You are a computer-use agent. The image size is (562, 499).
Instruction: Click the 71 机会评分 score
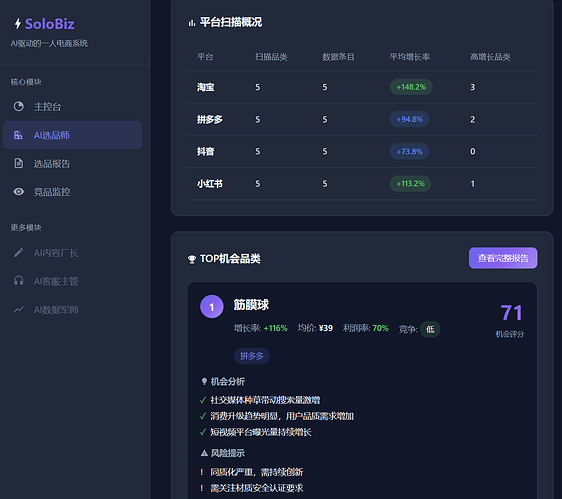pyautogui.click(x=511, y=313)
